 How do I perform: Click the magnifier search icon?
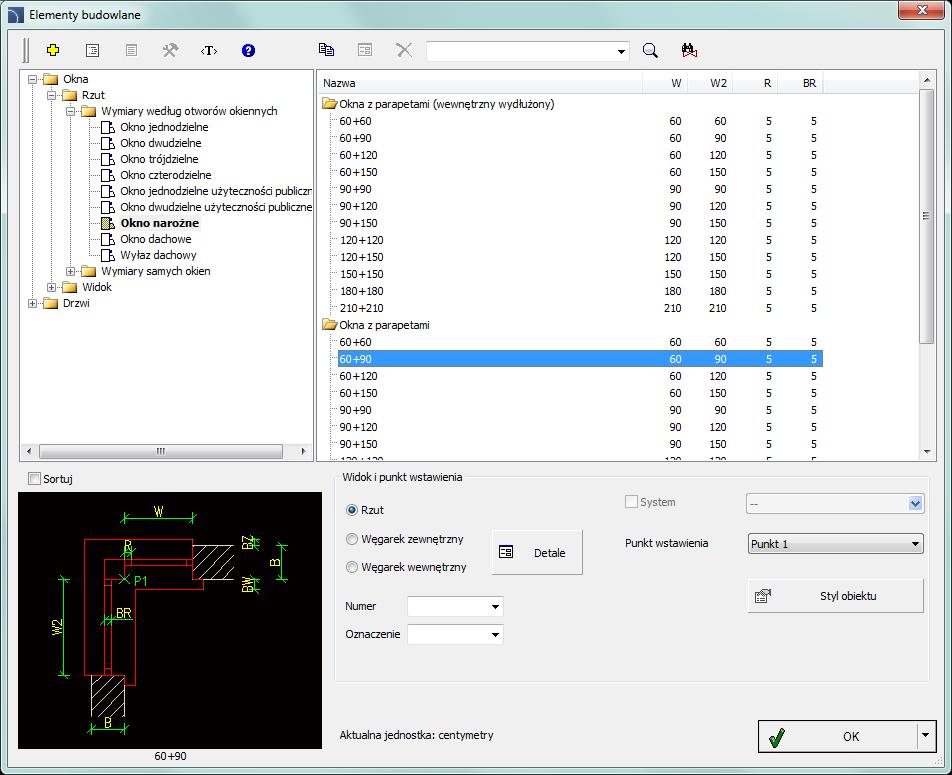tap(650, 50)
